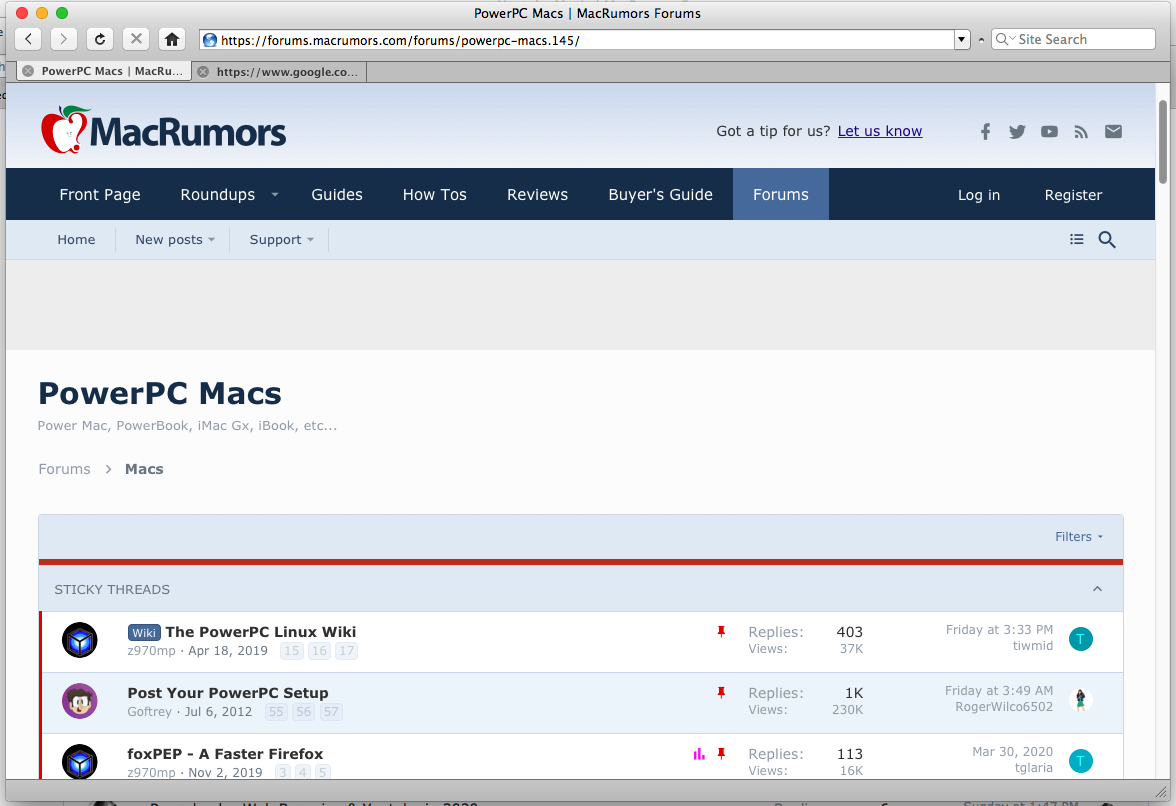Click the sticky pin icon on PowerPC Setup thread
Image resolution: width=1176 pixels, height=806 pixels.
point(721,692)
